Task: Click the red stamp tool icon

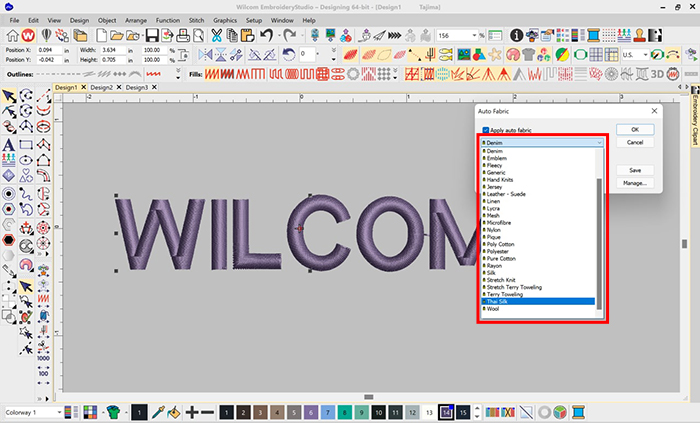Action: point(640,35)
